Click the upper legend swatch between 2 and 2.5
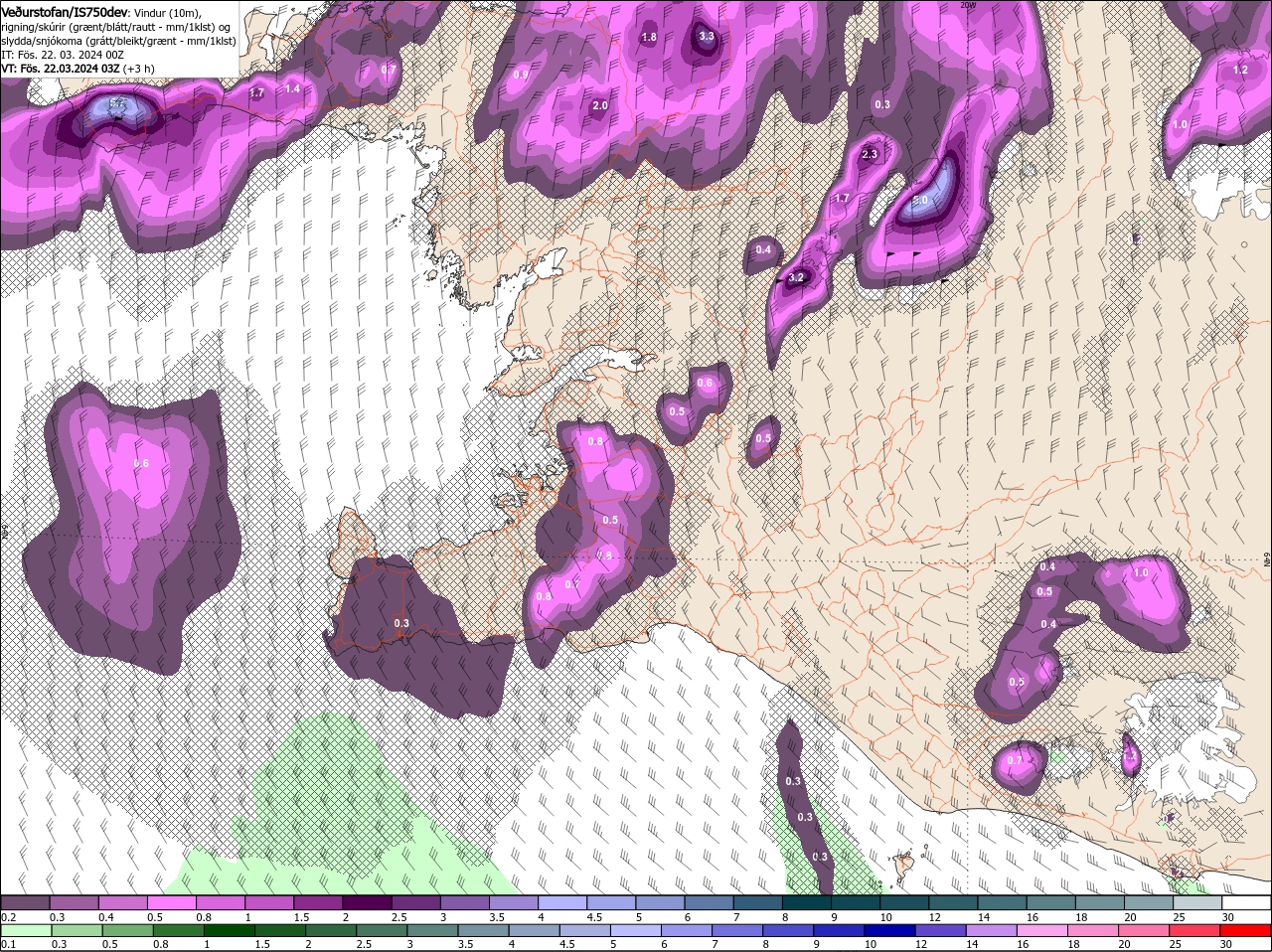The image size is (1272, 952). 368,902
